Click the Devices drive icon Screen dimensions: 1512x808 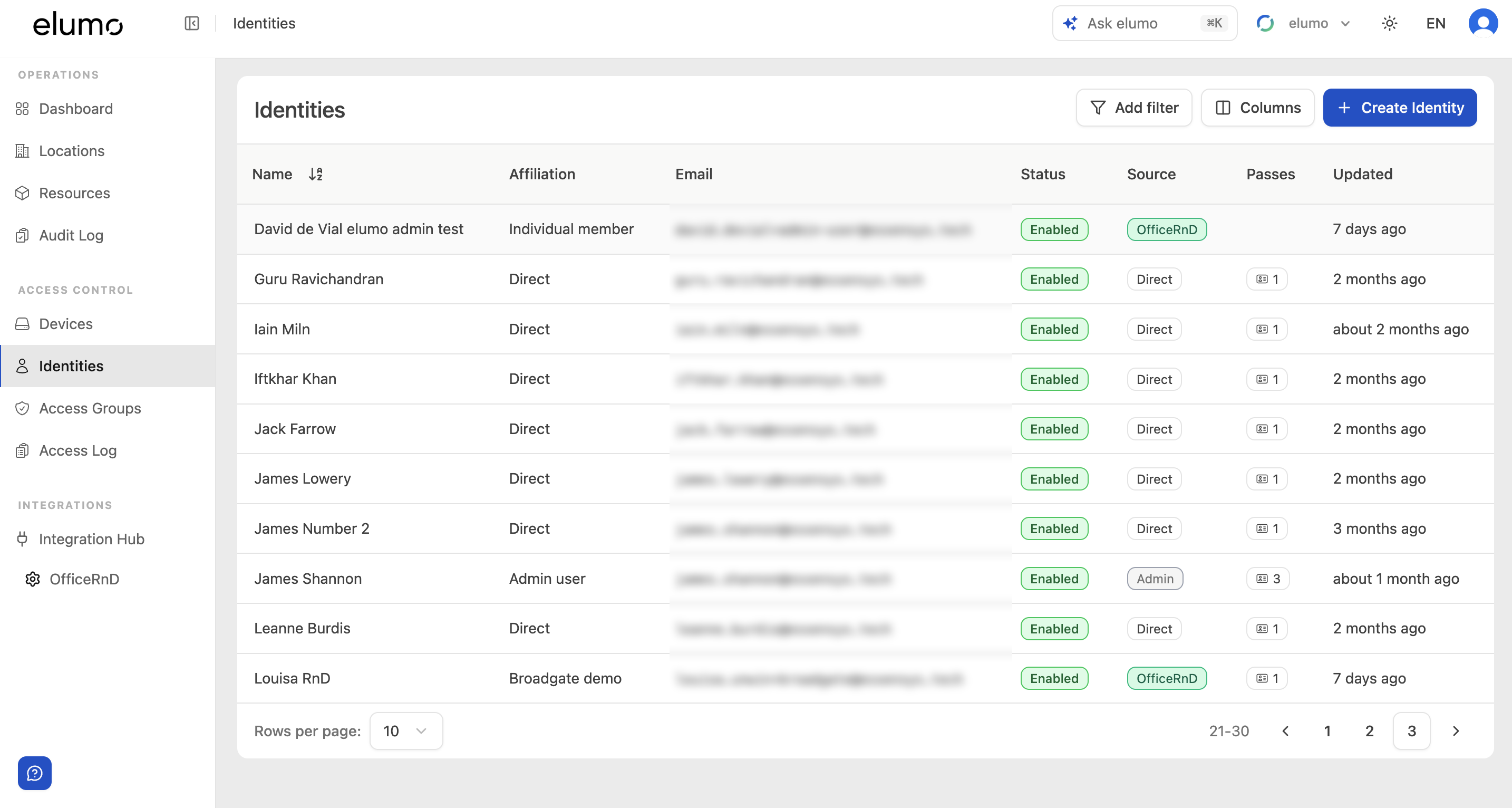coord(22,324)
